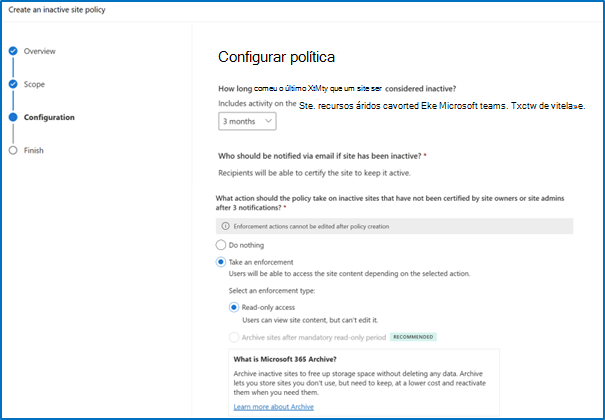Click Recipients will be able to certify text
605x420 pixels.
314,173
